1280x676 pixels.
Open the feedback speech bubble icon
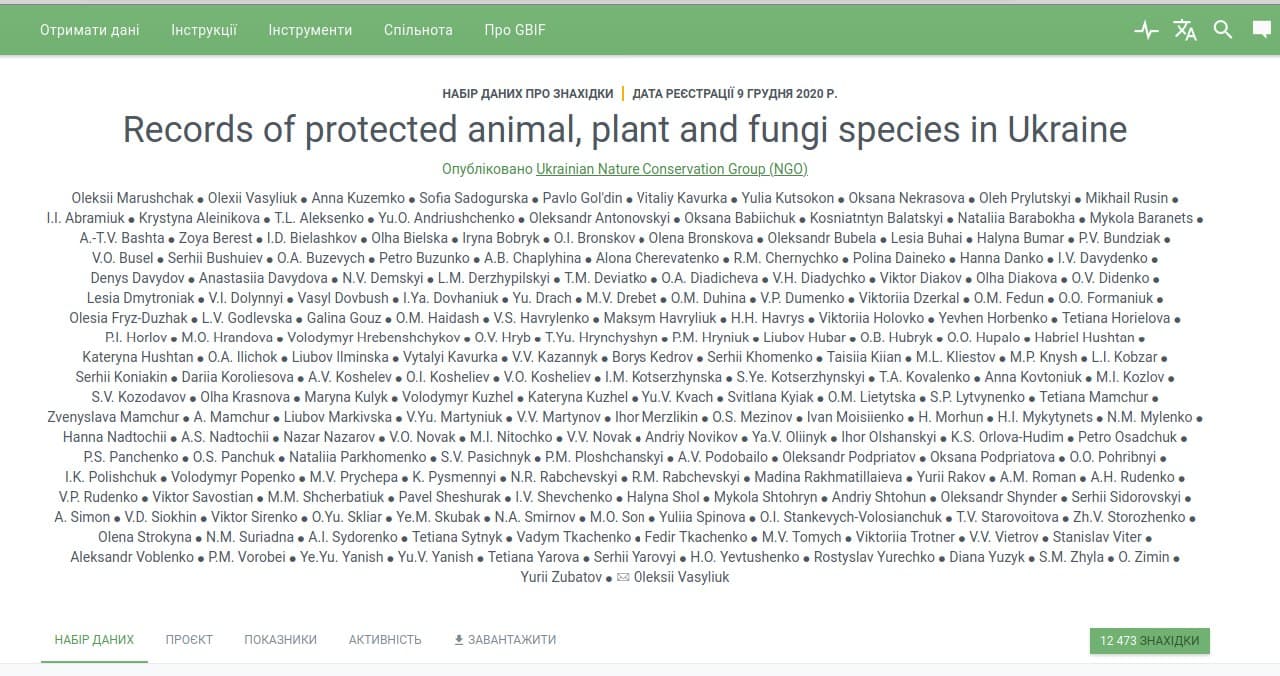[x=1262, y=30]
